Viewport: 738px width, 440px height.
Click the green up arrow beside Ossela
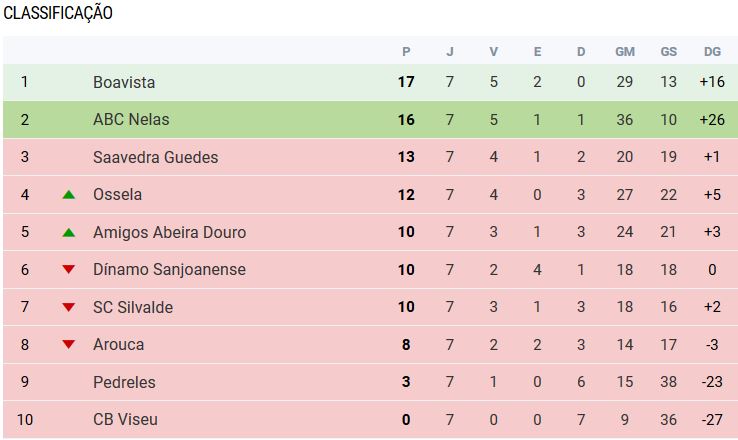(x=68, y=194)
